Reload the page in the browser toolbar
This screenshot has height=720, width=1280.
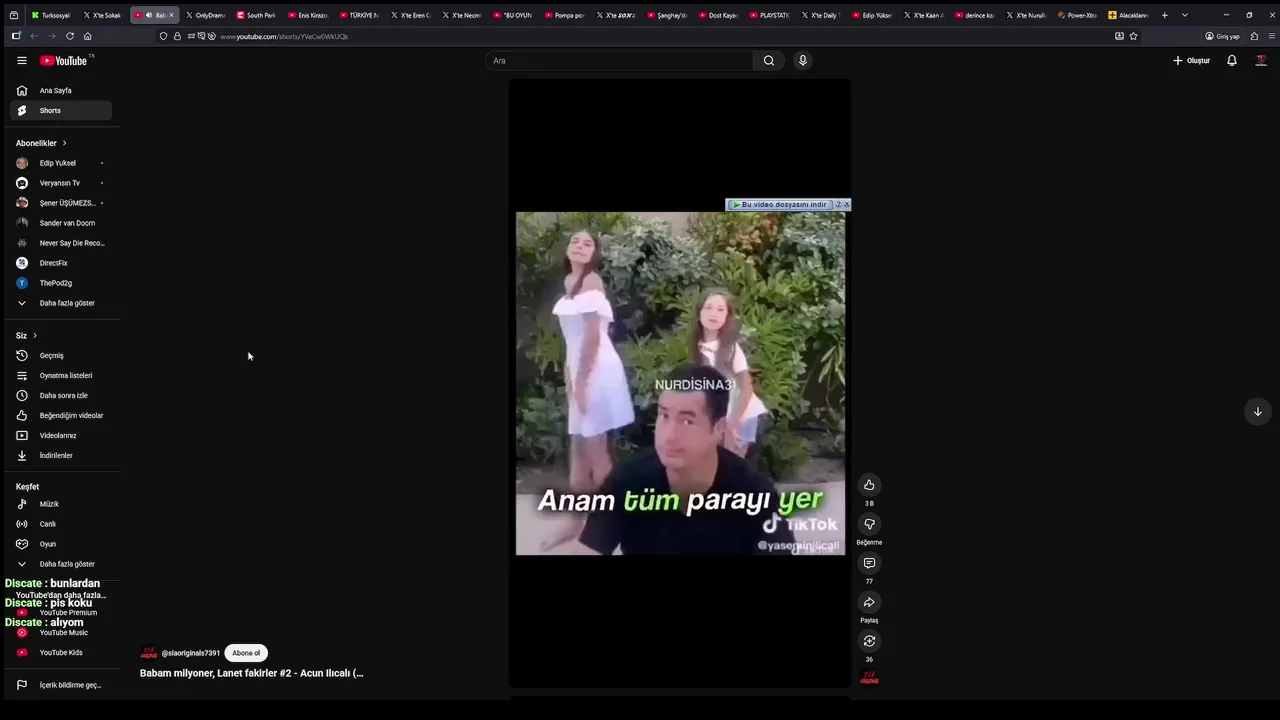click(69, 36)
